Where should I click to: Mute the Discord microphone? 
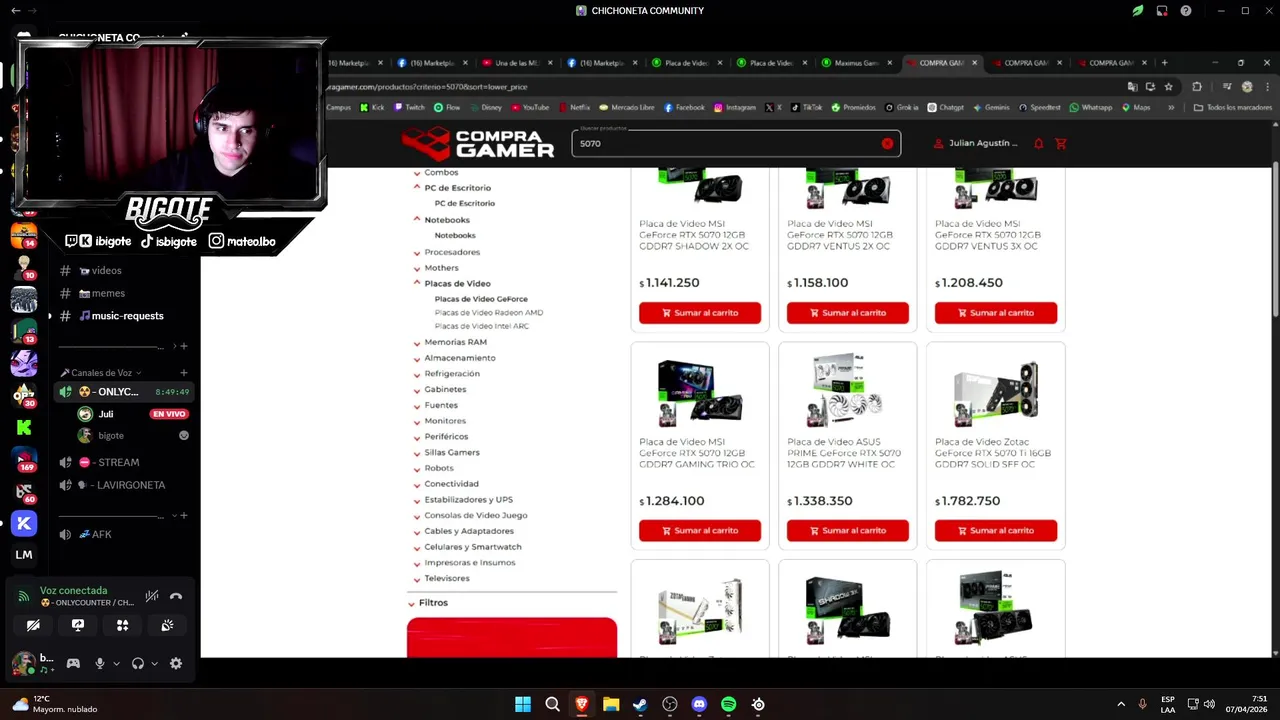pyautogui.click(x=99, y=663)
